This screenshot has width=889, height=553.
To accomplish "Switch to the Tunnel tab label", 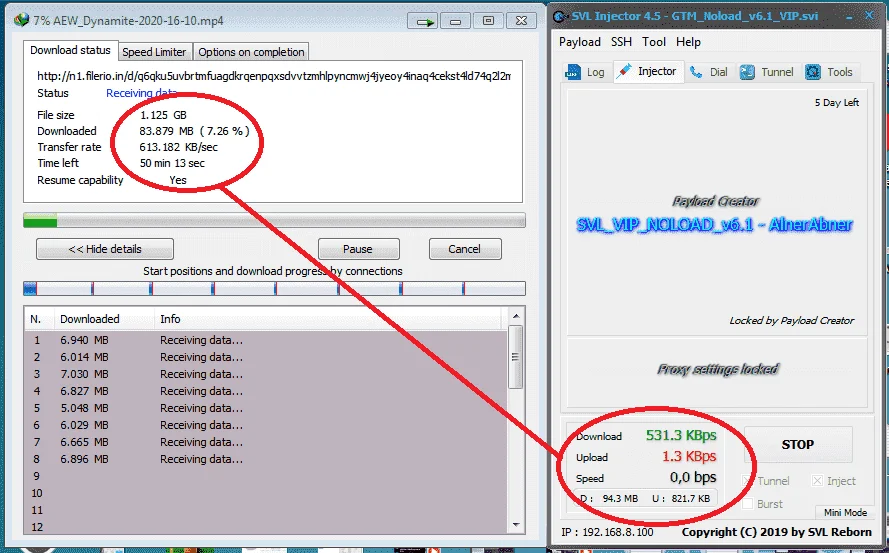I will tap(777, 72).
